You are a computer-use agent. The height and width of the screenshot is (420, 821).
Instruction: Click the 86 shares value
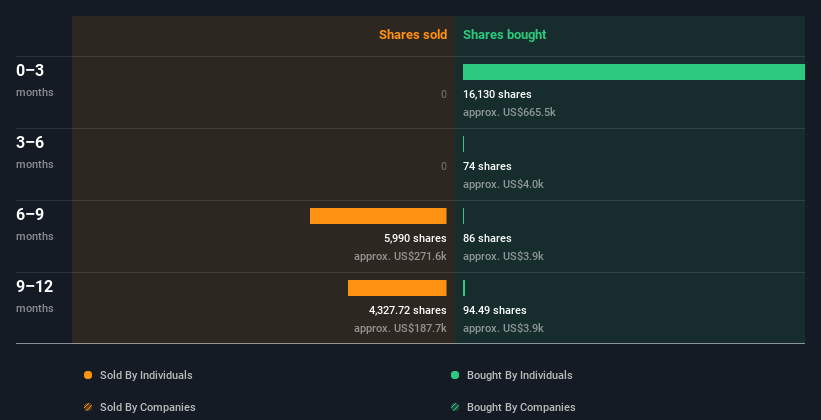pos(487,238)
